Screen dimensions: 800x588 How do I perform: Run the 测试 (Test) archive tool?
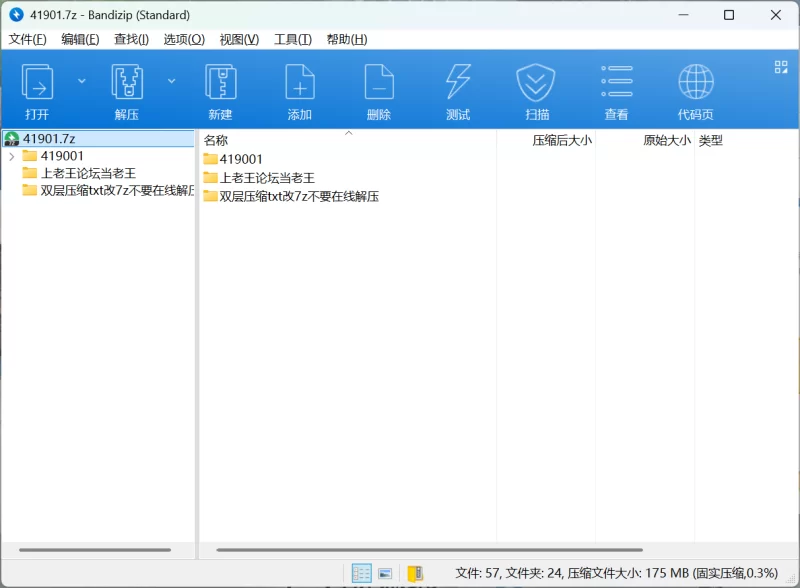[x=458, y=90]
